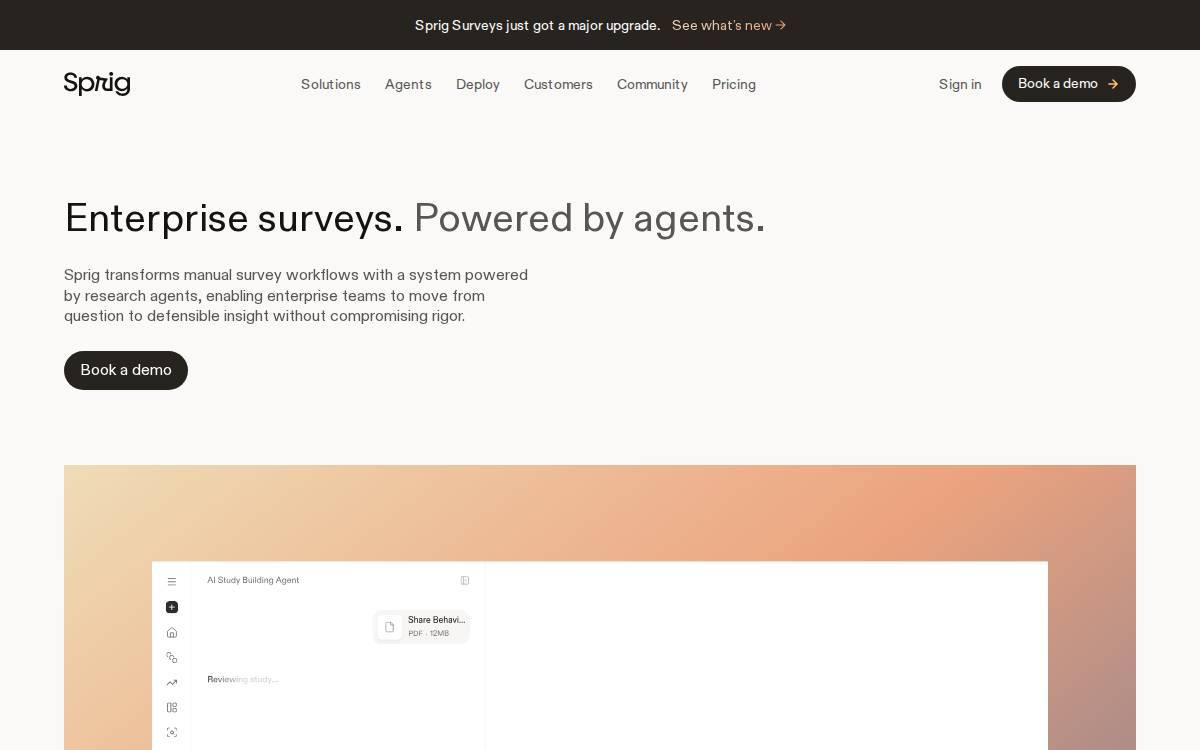This screenshot has width=1200, height=750.
Task: Open the Share Behavi... PDF attachment
Action: pos(421,627)
